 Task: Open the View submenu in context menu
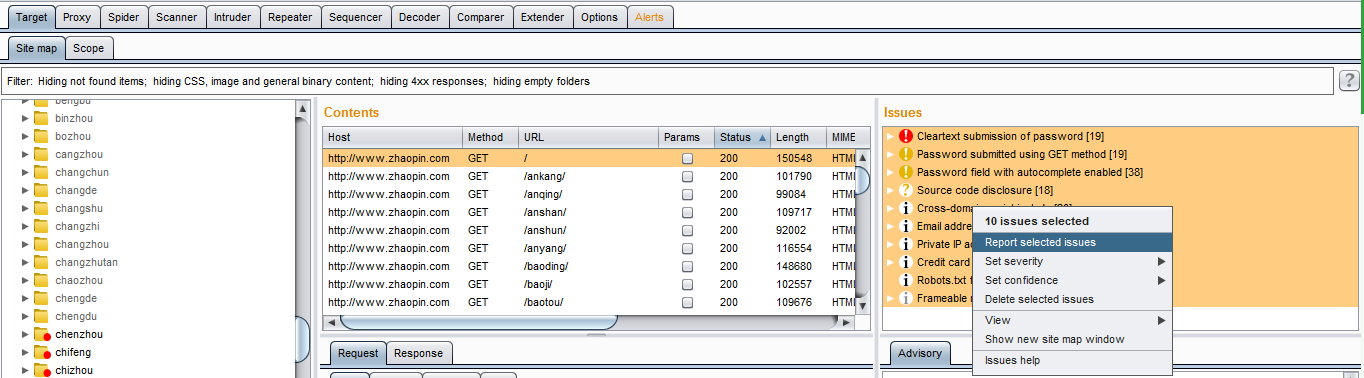(1072, 320)
